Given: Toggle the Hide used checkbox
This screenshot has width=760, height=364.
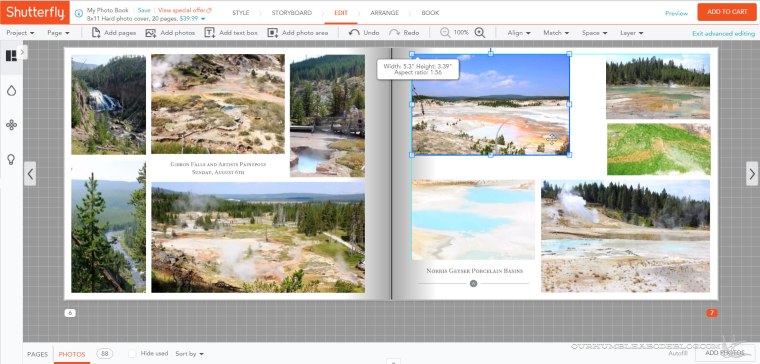Looking at the screenshot, I should click(132, 354).
